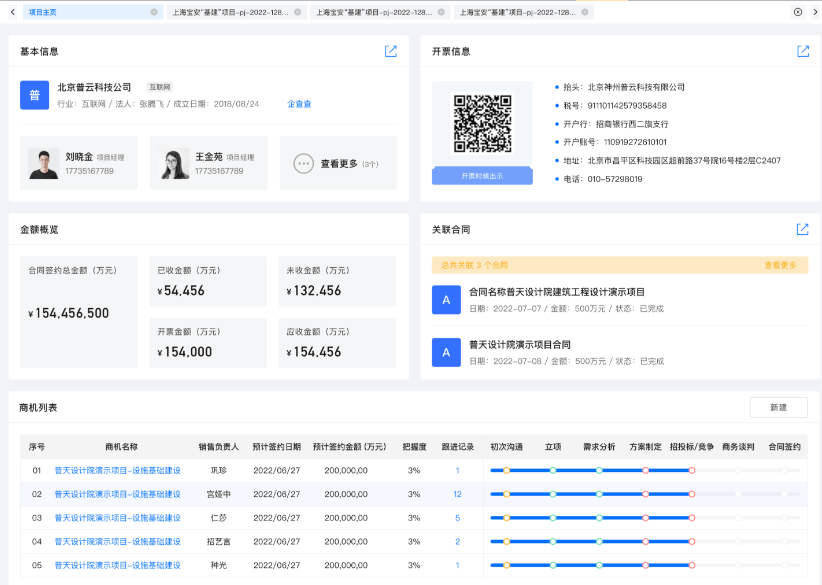Open follow-up record count 2 in row 04
Image resolution: width=822 pixels, height=585 pixels.
(x=457, y=541)
